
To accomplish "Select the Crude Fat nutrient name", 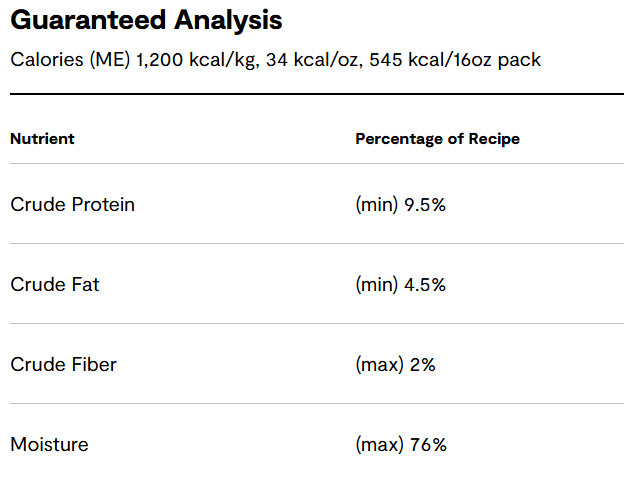I will pos(55,285).
